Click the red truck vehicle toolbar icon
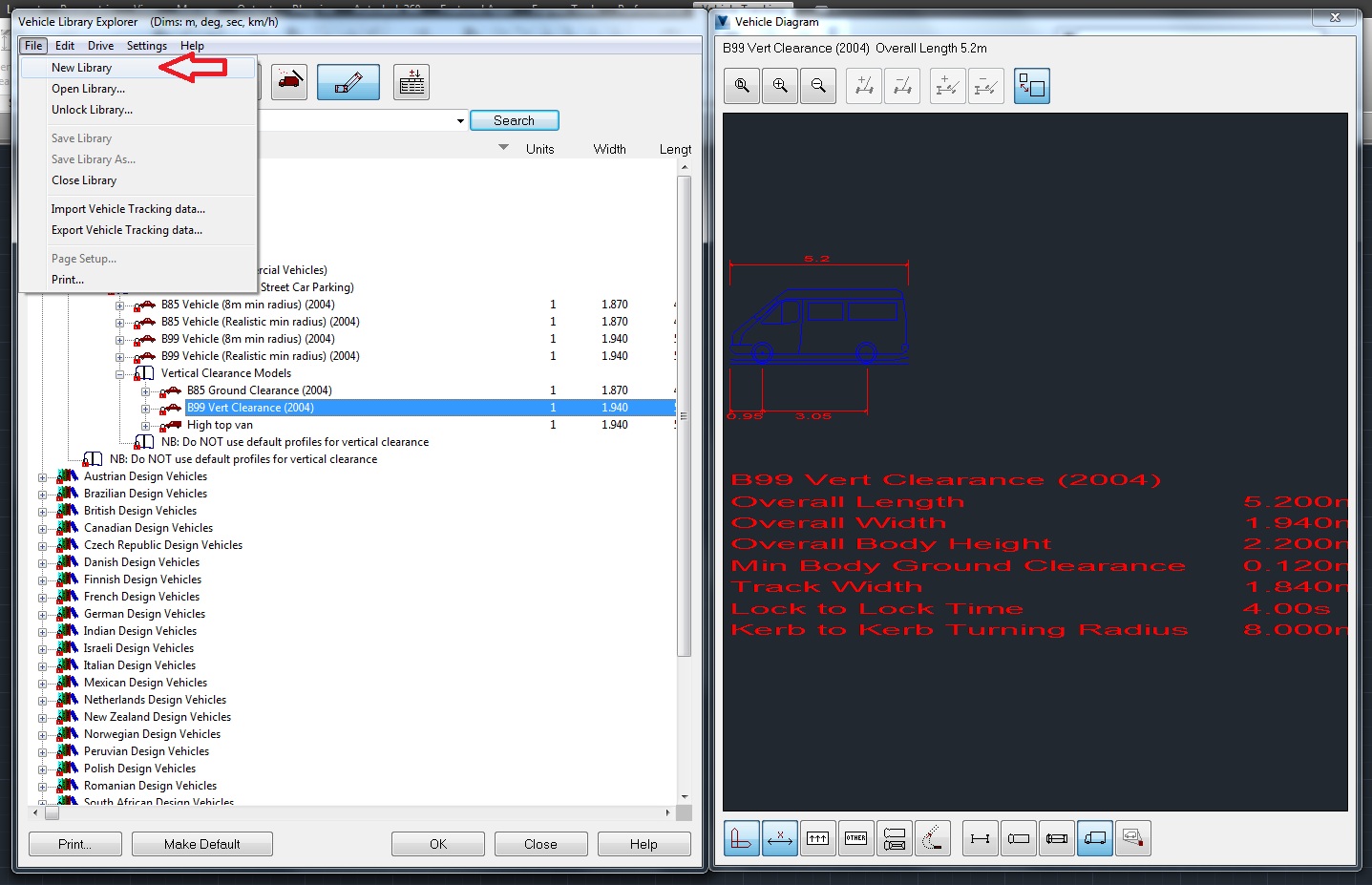 point(289,82)
